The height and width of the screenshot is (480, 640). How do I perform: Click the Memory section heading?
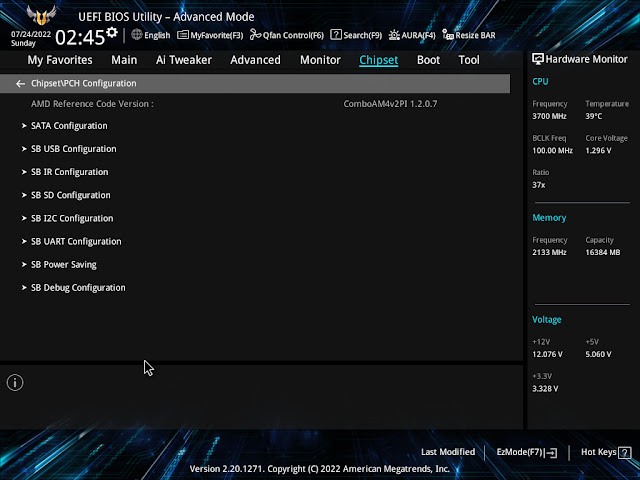[x=549, y=218]
